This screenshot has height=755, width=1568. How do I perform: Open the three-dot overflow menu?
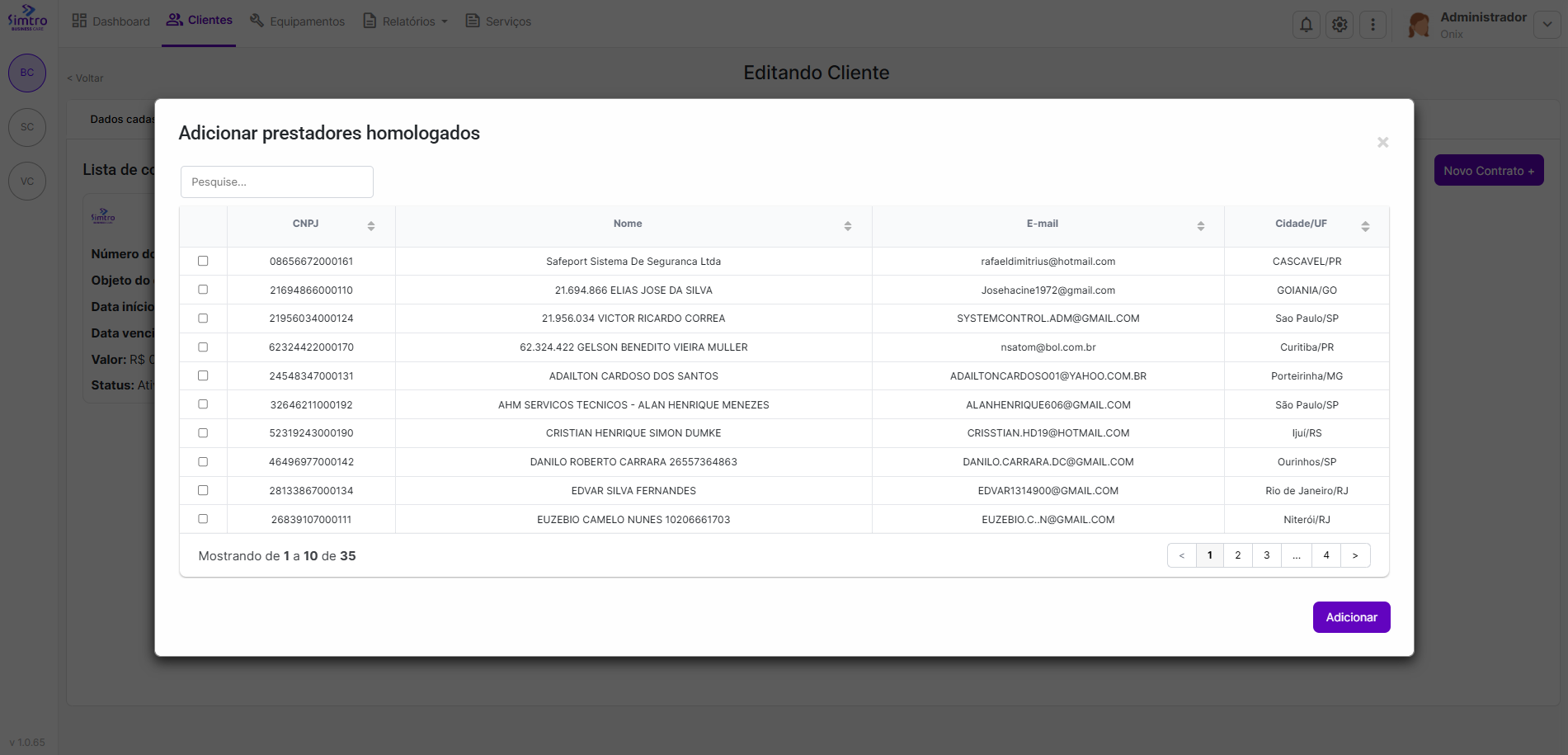click(x=1373, y=24)
